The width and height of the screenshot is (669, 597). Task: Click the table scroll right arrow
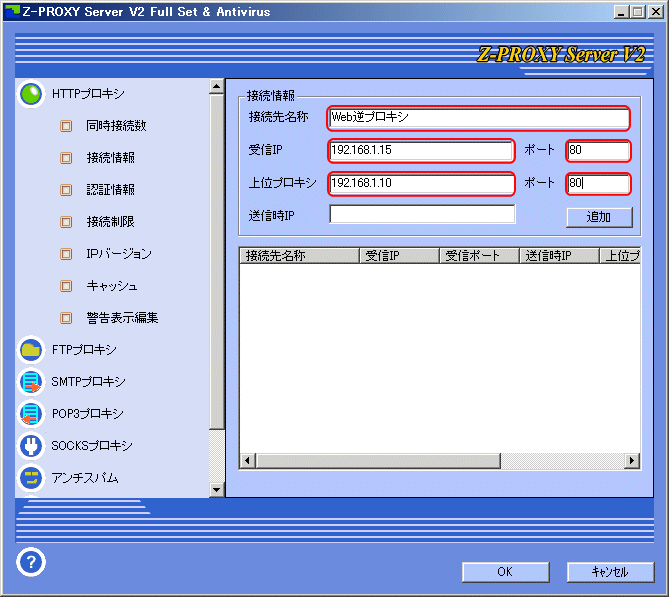click(x=632, y=460)
